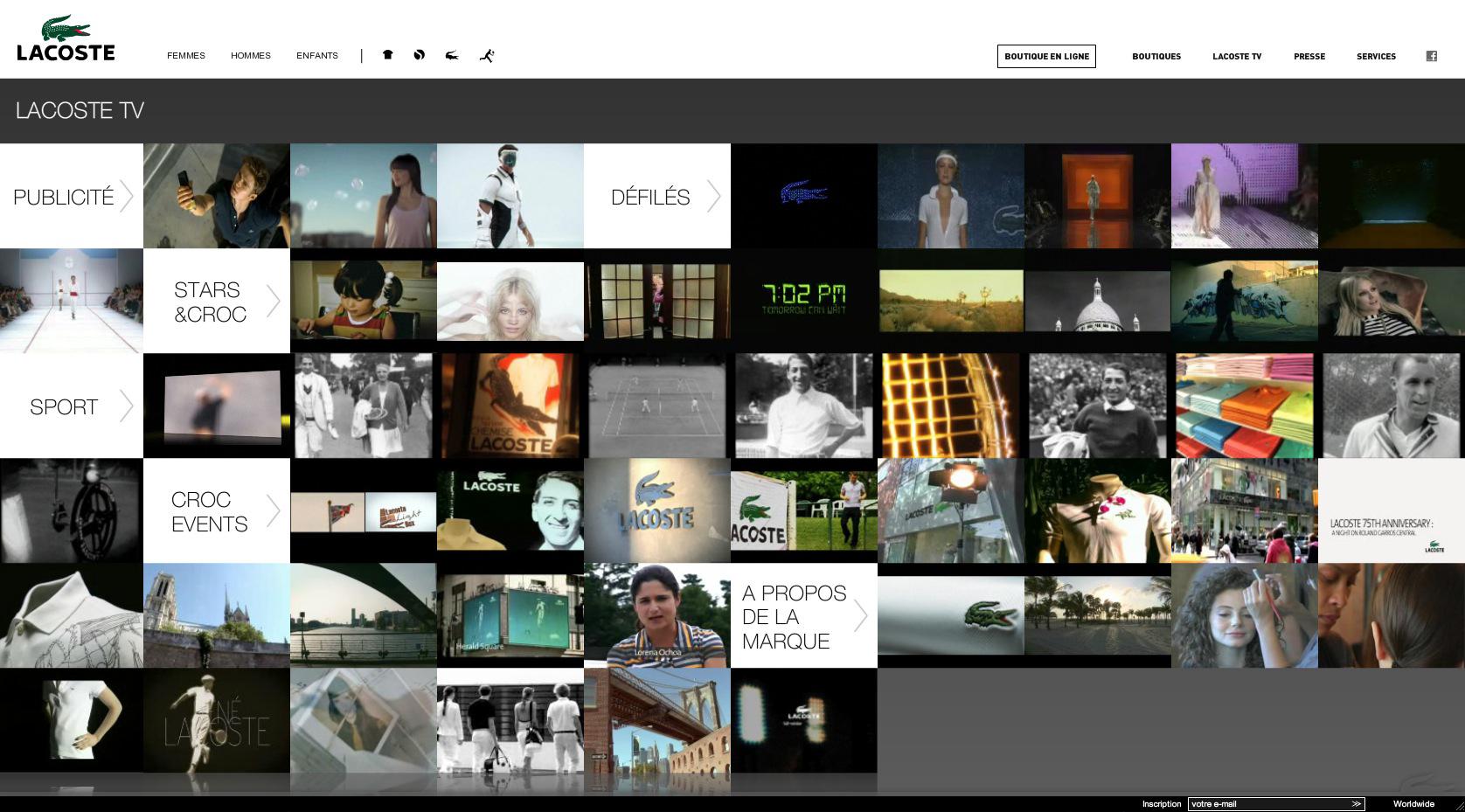Click the small crocodile silhouette icon
Screen dimensions: 1465x812
pos(452,56)
